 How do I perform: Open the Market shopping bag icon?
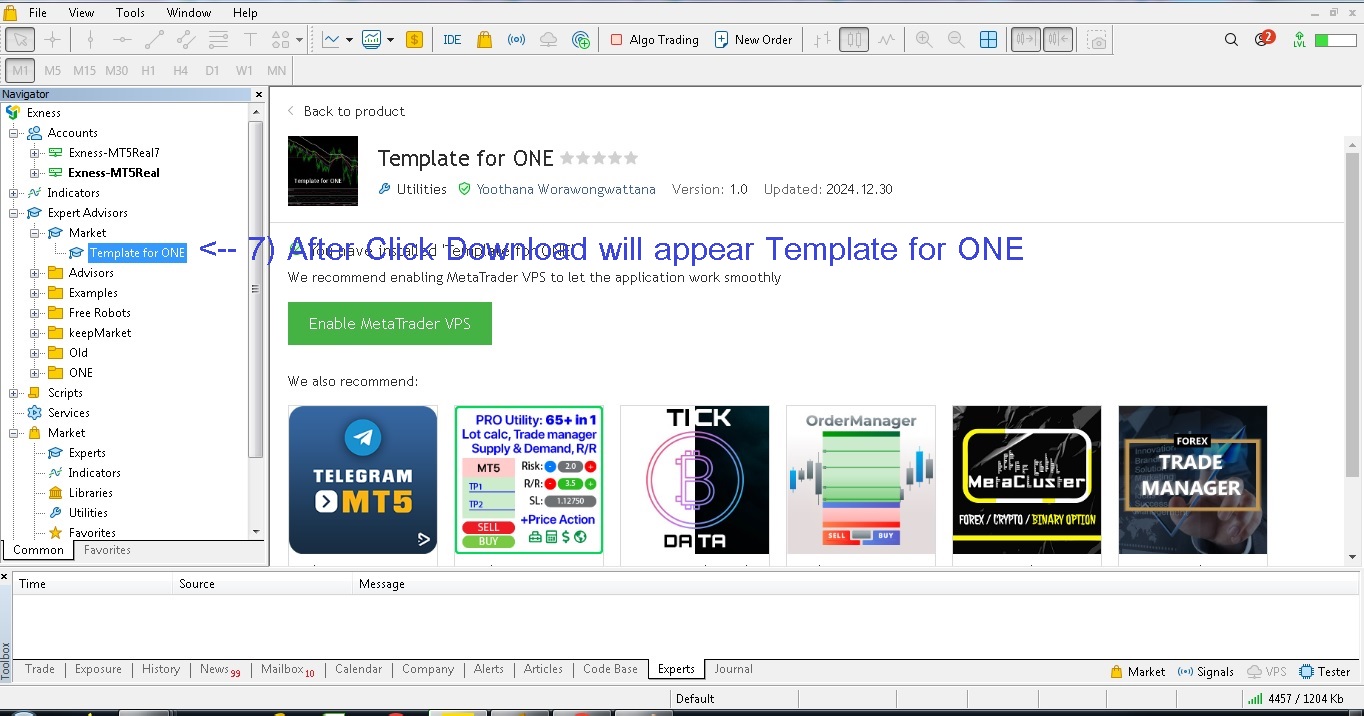[x=484, y=40]
